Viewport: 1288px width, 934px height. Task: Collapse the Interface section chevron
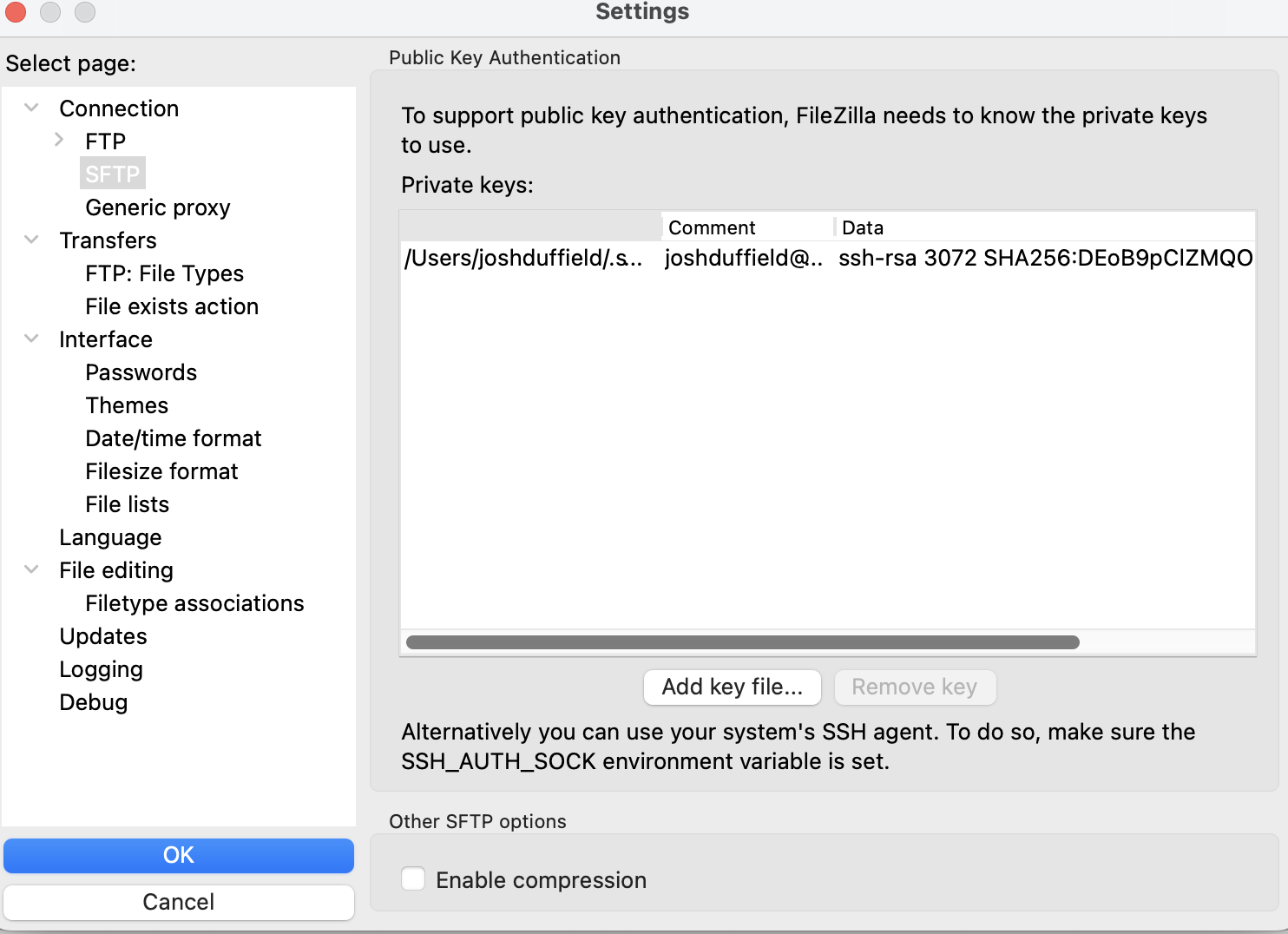click(31, 339)
